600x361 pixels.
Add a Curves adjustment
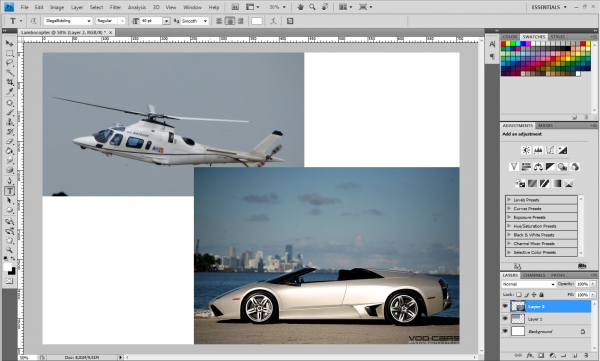pyautogui.click(x=550, y=150)
